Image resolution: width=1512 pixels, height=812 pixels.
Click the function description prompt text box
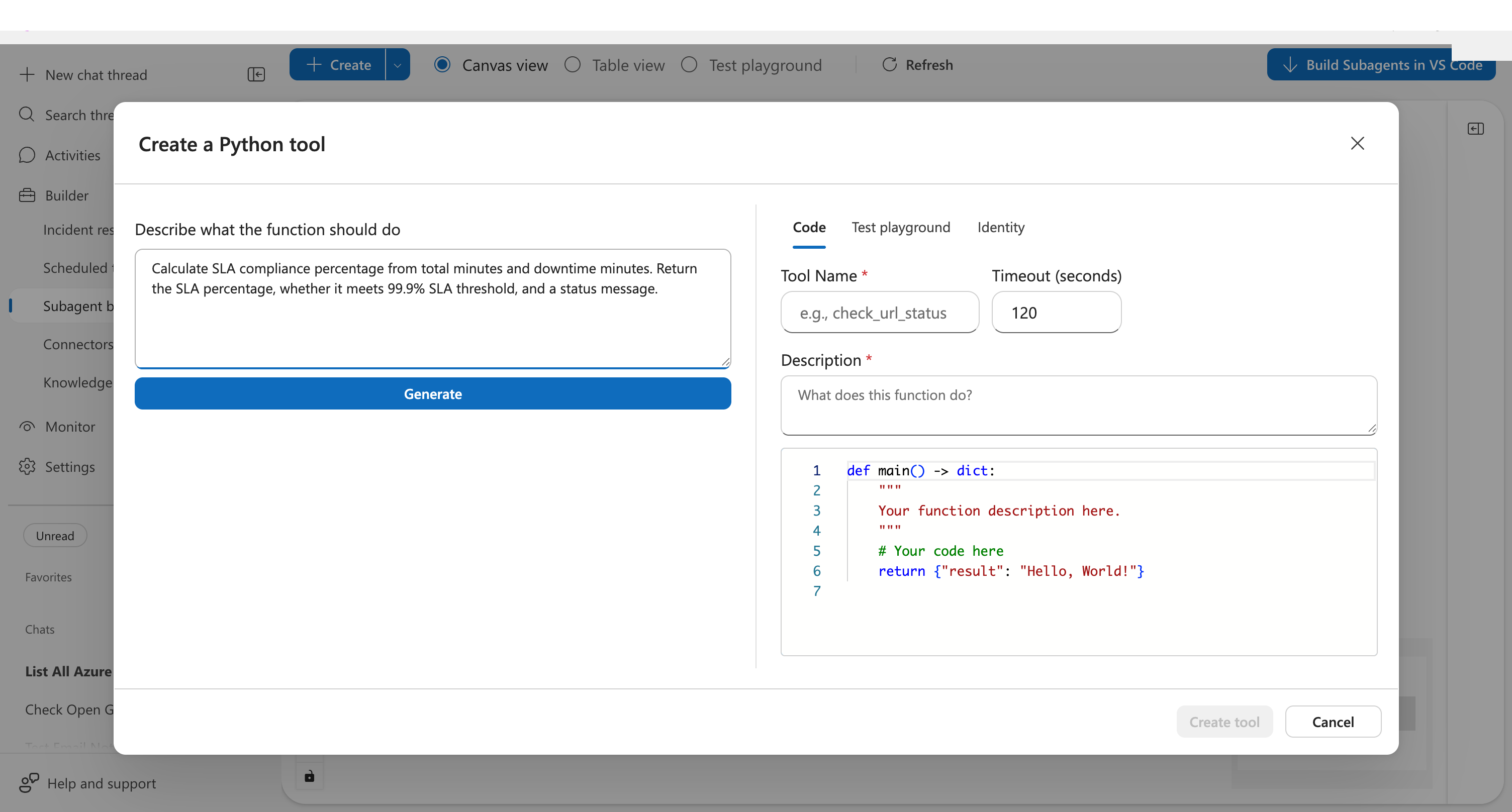pos(433,309)
